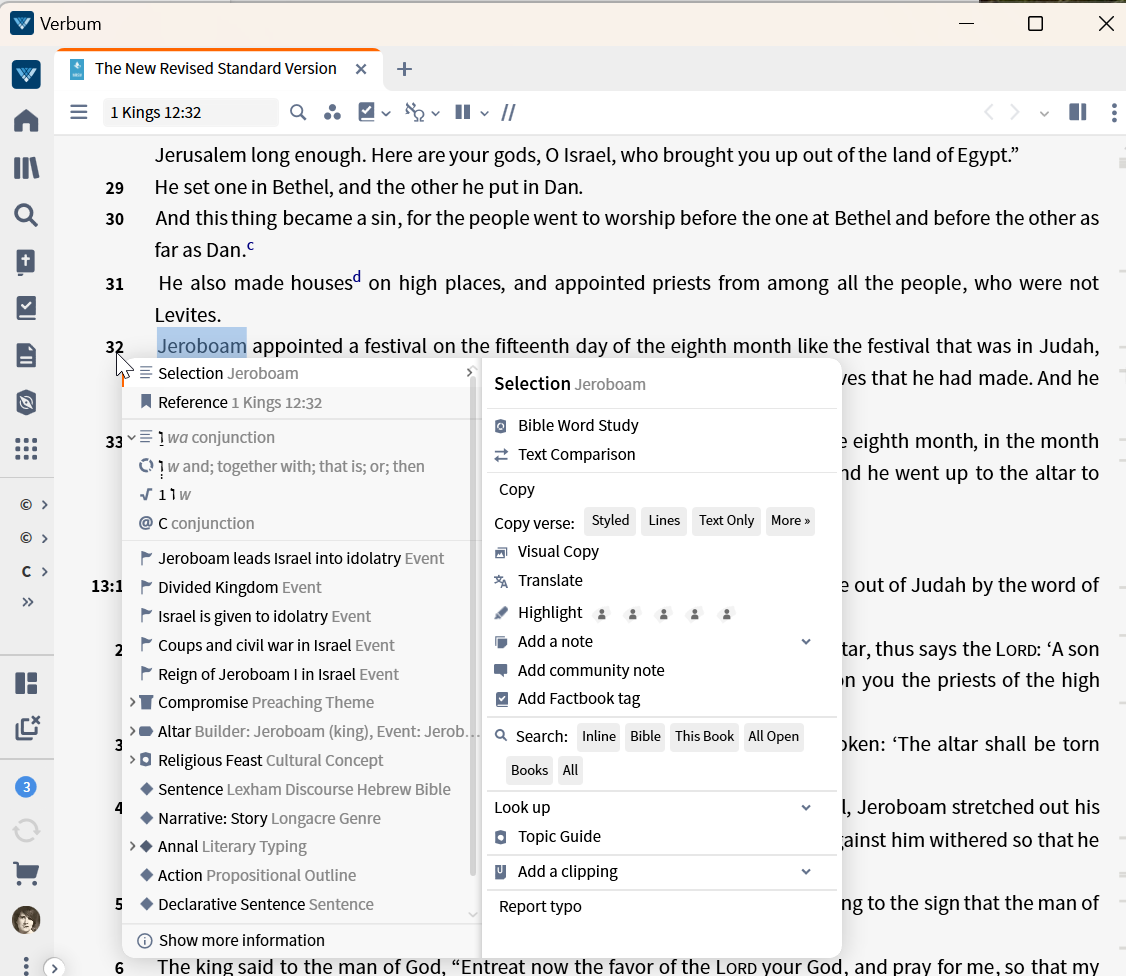Viewport: 1126px width, 976px height.
Task: Switch to The New Revised Standard Version tab
Action: [215, 68]
